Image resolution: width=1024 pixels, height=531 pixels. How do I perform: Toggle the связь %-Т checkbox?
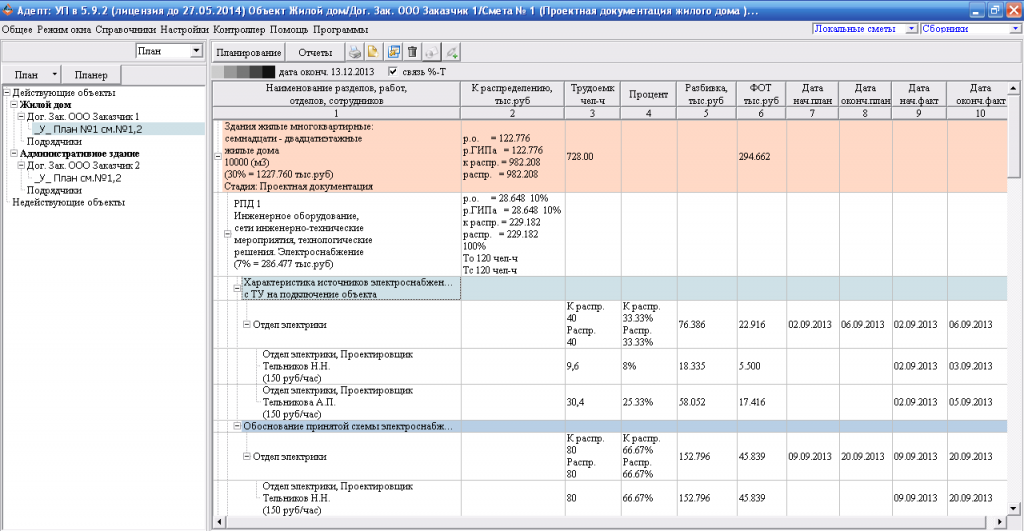tap(392, 71)
